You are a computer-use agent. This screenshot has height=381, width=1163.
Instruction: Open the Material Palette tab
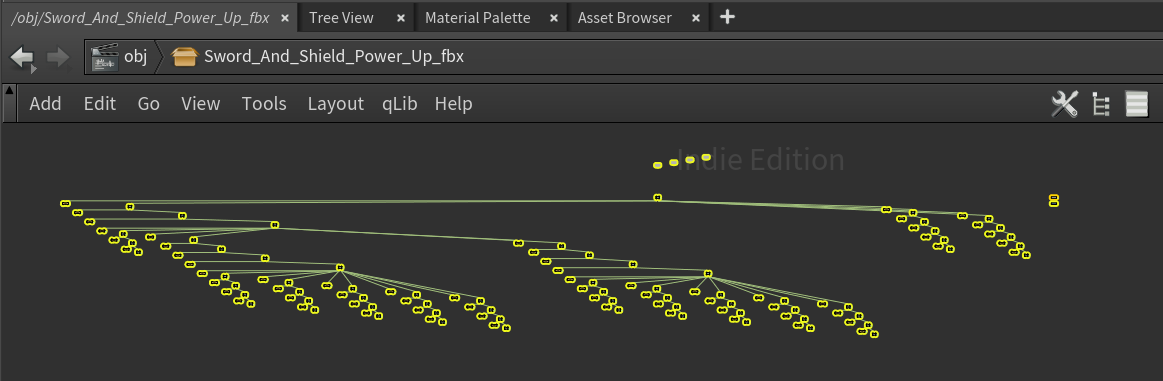pyautogui.click(x=478, y=18)
